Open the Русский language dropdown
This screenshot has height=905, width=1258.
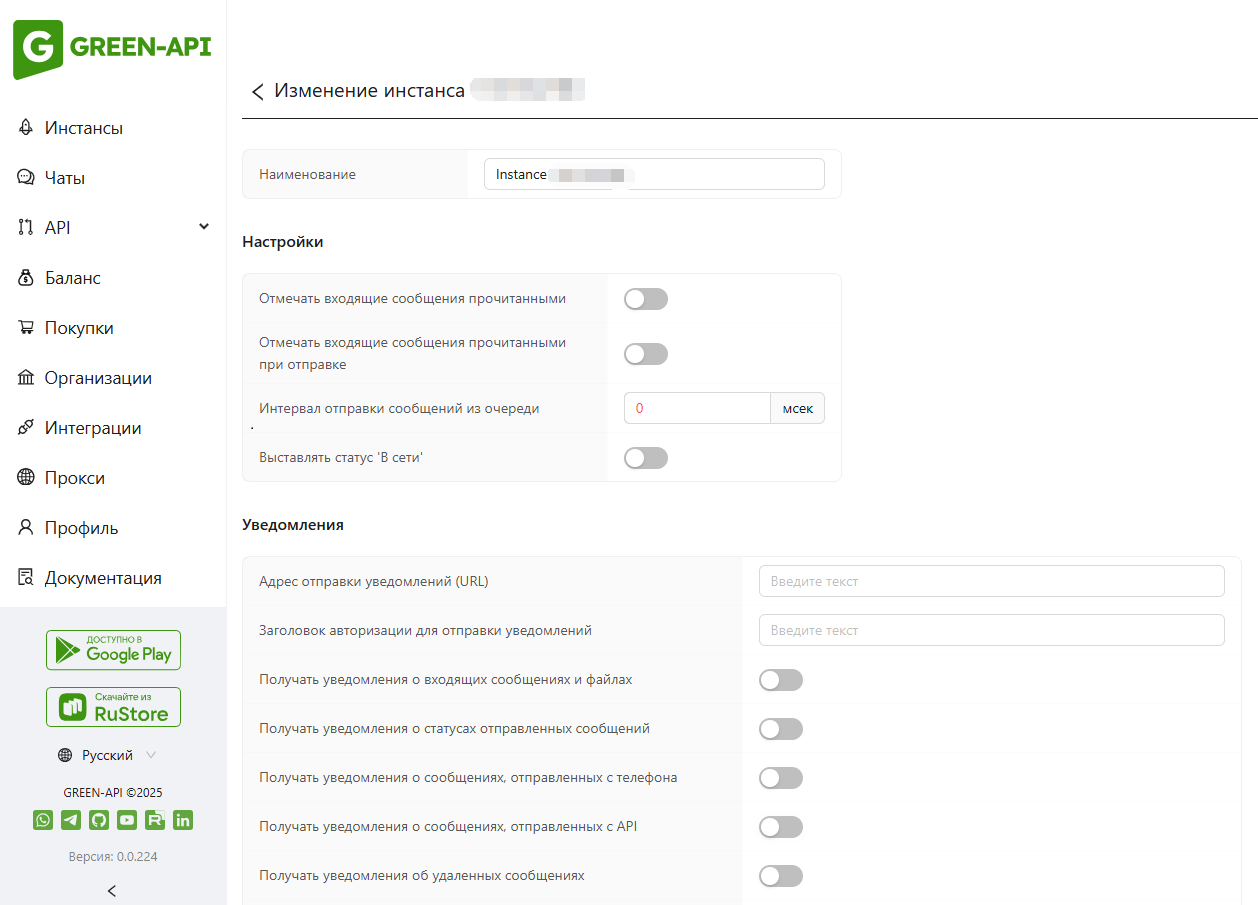(x=108, y=755)
